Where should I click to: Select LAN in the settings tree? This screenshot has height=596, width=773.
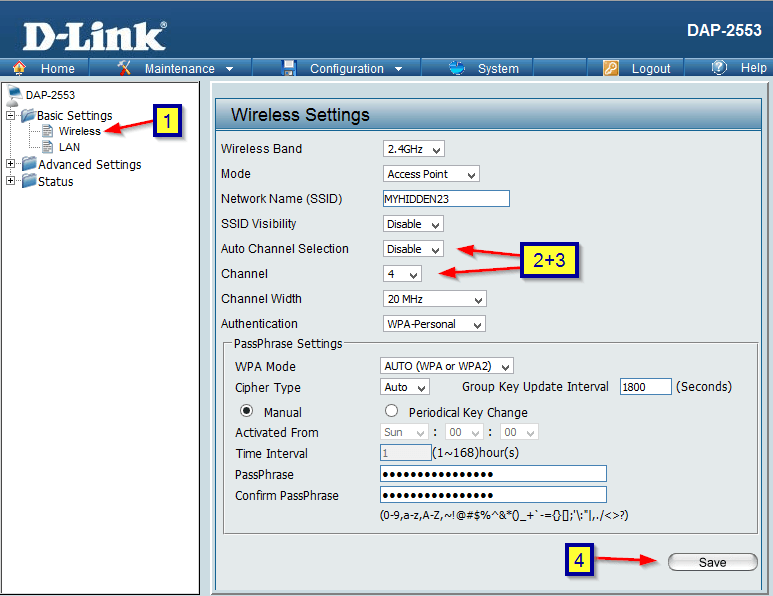pos(70,147)
